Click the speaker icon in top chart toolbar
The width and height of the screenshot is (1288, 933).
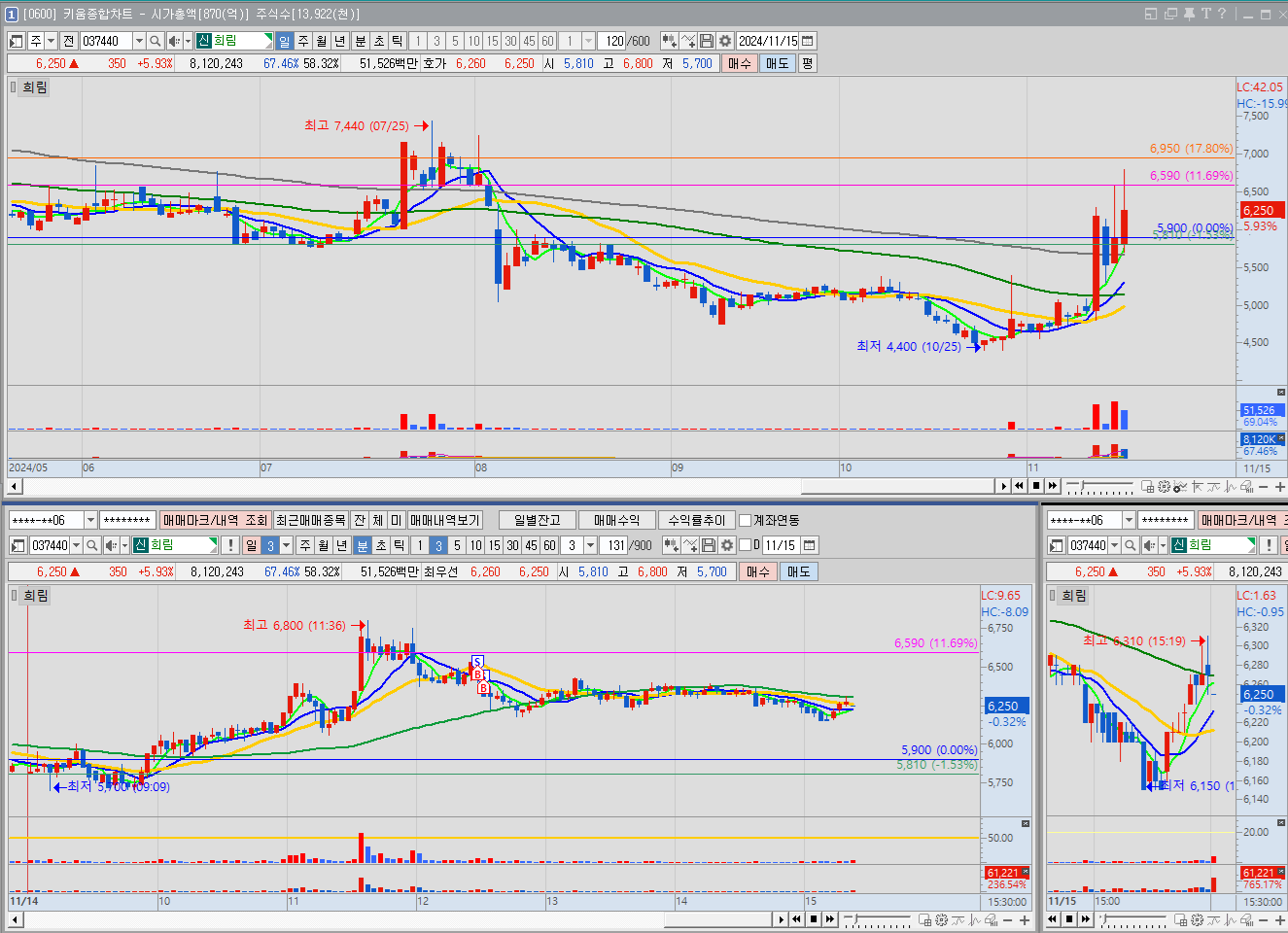174,41
